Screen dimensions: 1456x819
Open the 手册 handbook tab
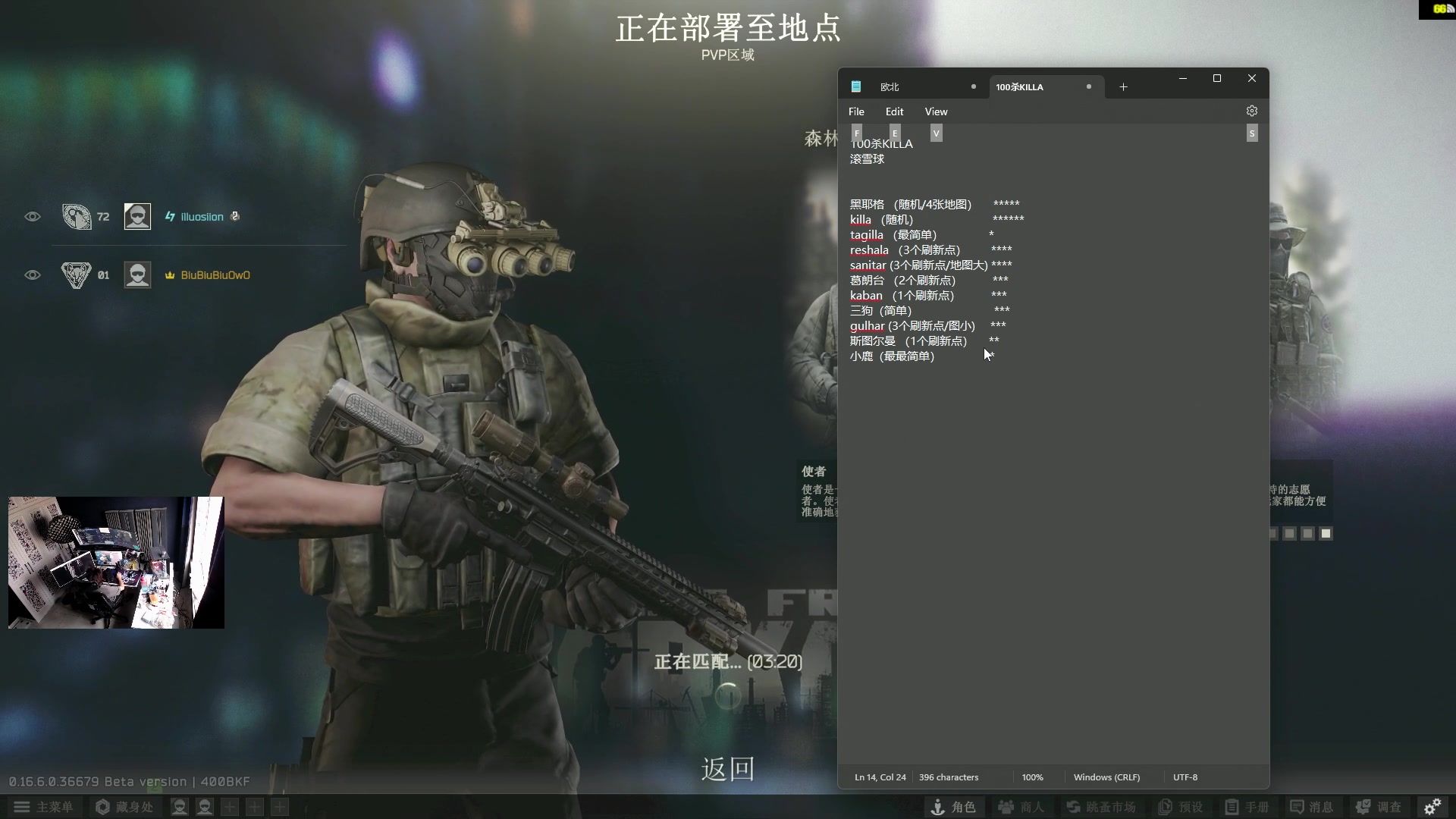tap(1247, 807)
